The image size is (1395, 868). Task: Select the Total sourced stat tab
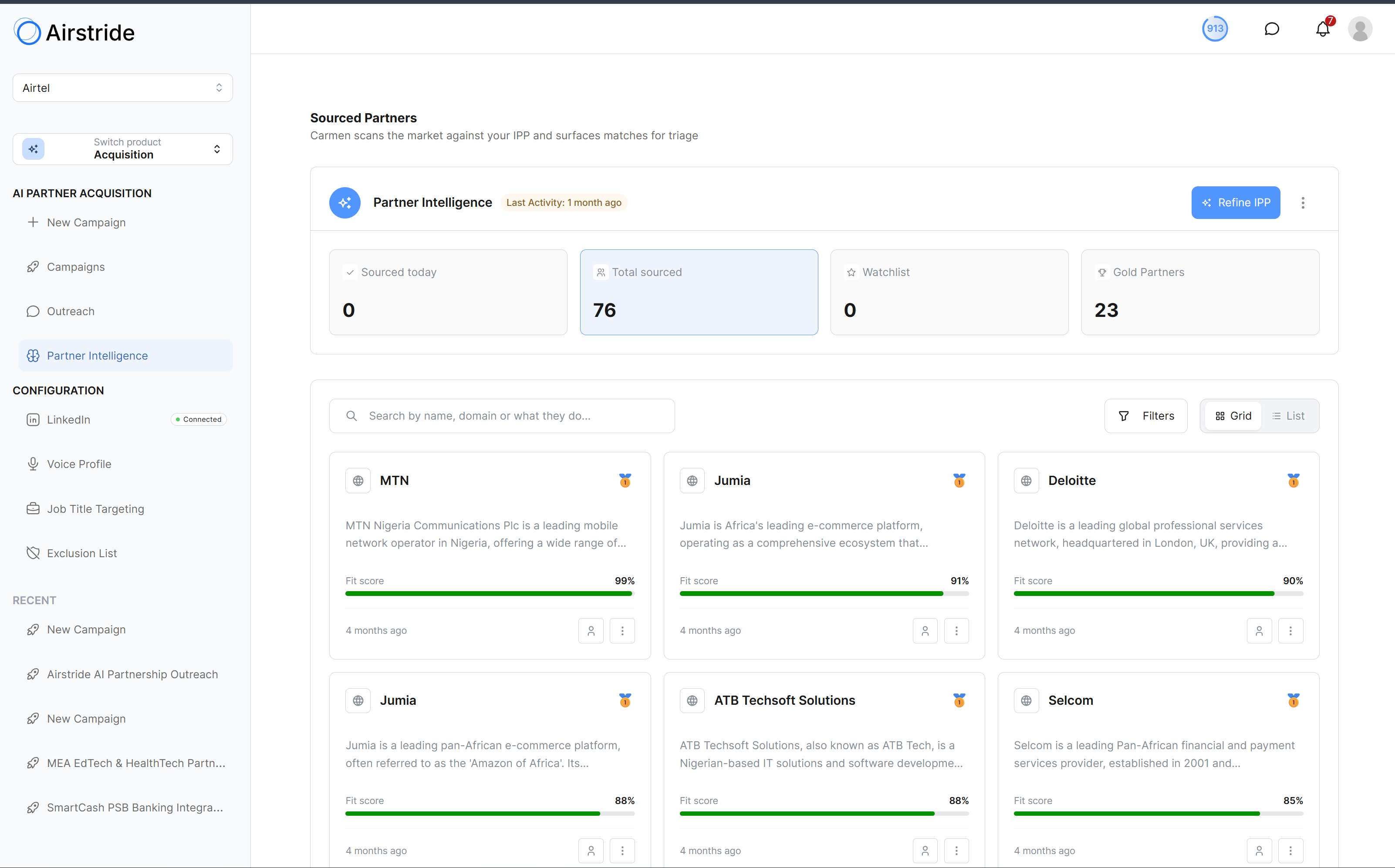698,292
